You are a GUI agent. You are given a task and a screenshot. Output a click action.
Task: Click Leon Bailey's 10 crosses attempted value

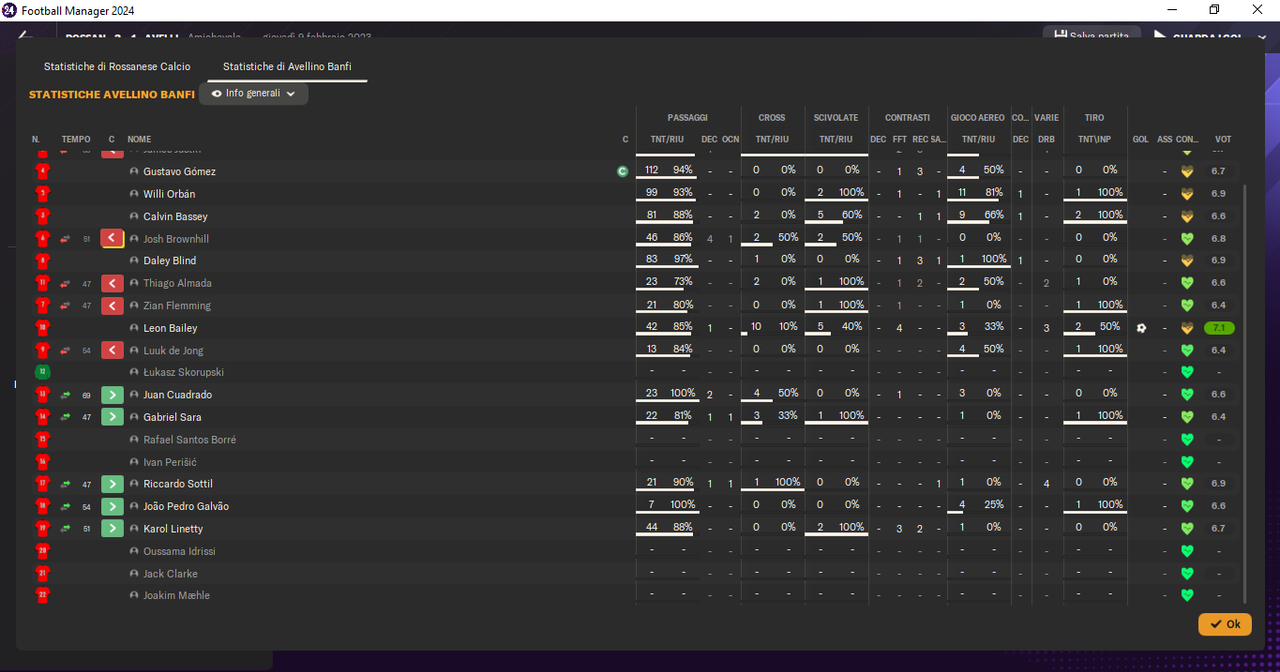pyautogui.click(x=757, y=327)
